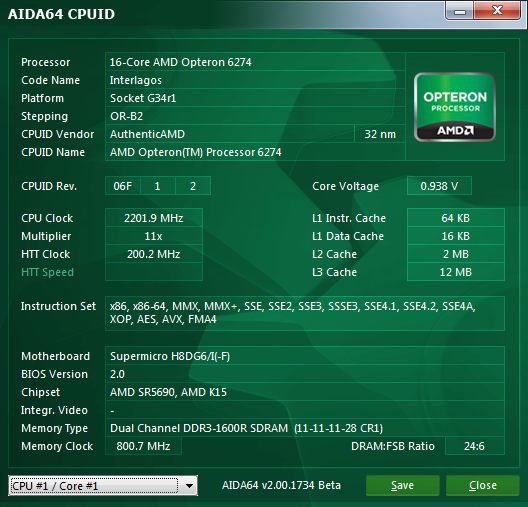528x507 pixels.
Task: Click the Integr. Video dash value
Action: pos(305,410)
